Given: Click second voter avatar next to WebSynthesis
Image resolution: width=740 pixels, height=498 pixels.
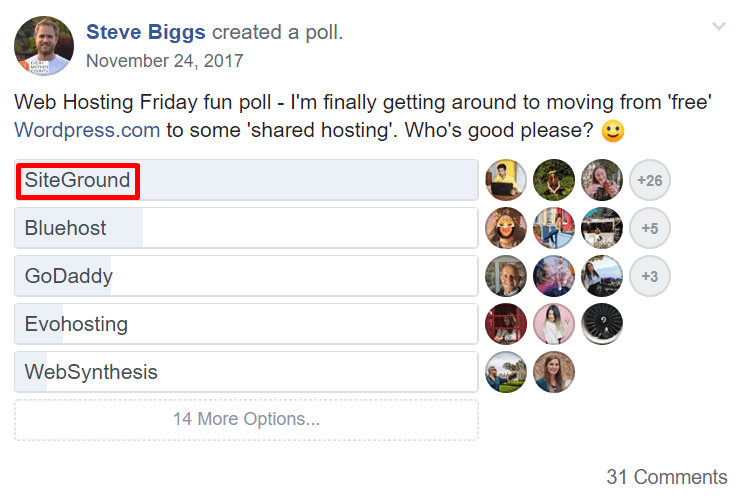Looking at the screenshot, I should point(554,372).
